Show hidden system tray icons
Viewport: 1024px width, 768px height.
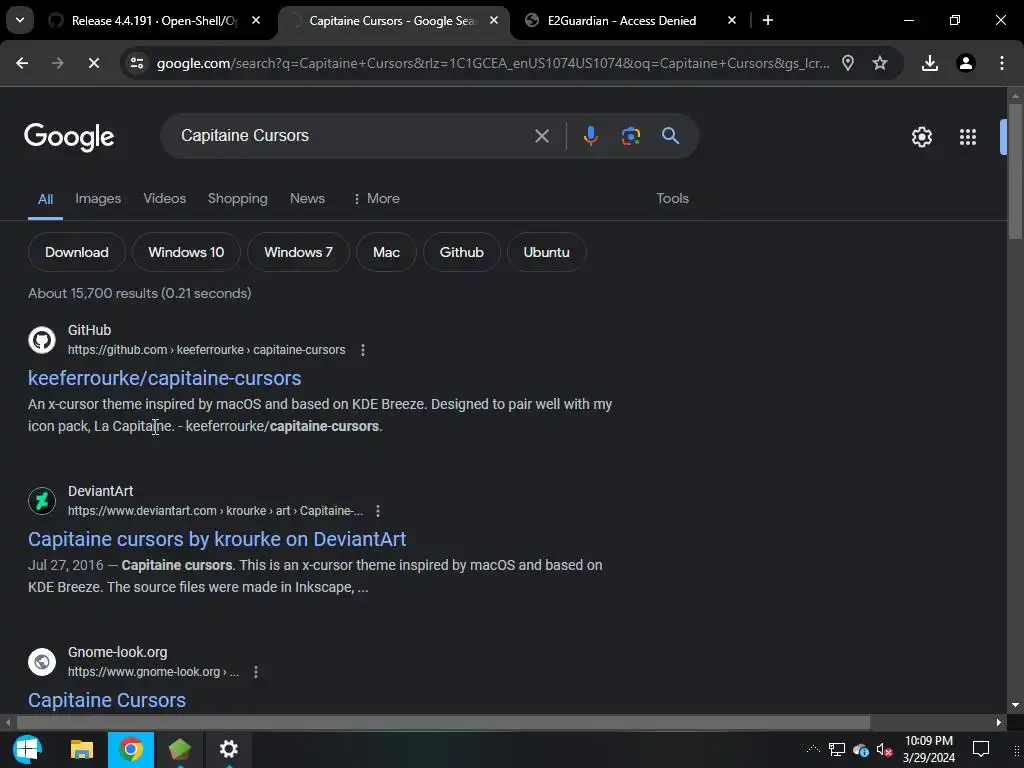813,749
